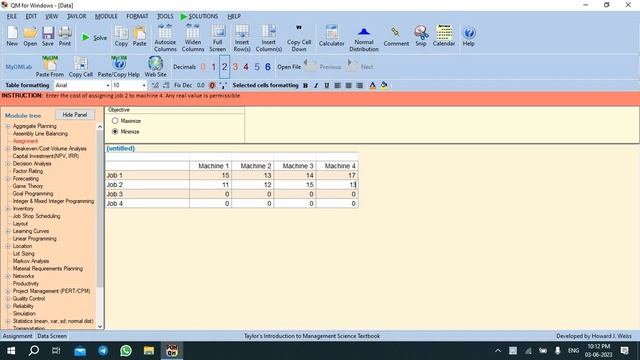The height and width of the screenshot is (360, 640).
Task: Click the New file icon
Action: tap(12, 36)
